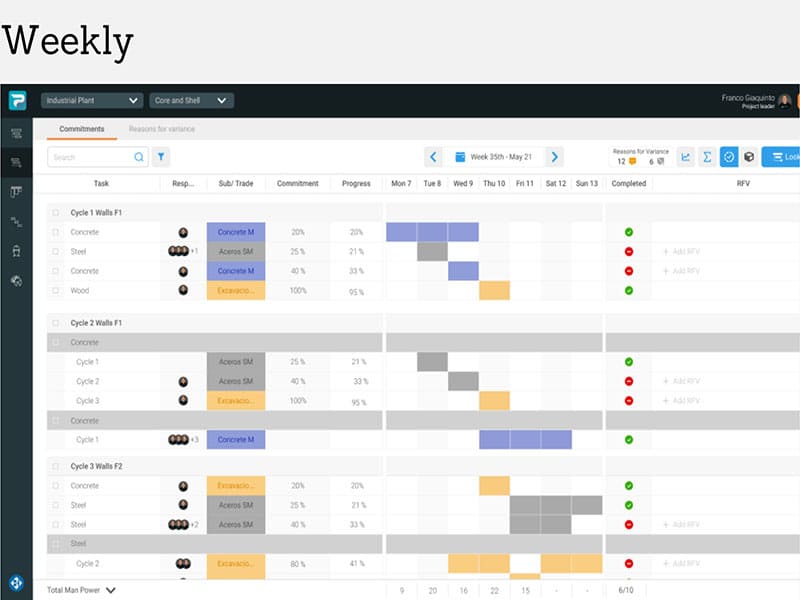Tick the checkbox for the Wood row
Viewport: 800px width, 600px height.
coord(56,290)
